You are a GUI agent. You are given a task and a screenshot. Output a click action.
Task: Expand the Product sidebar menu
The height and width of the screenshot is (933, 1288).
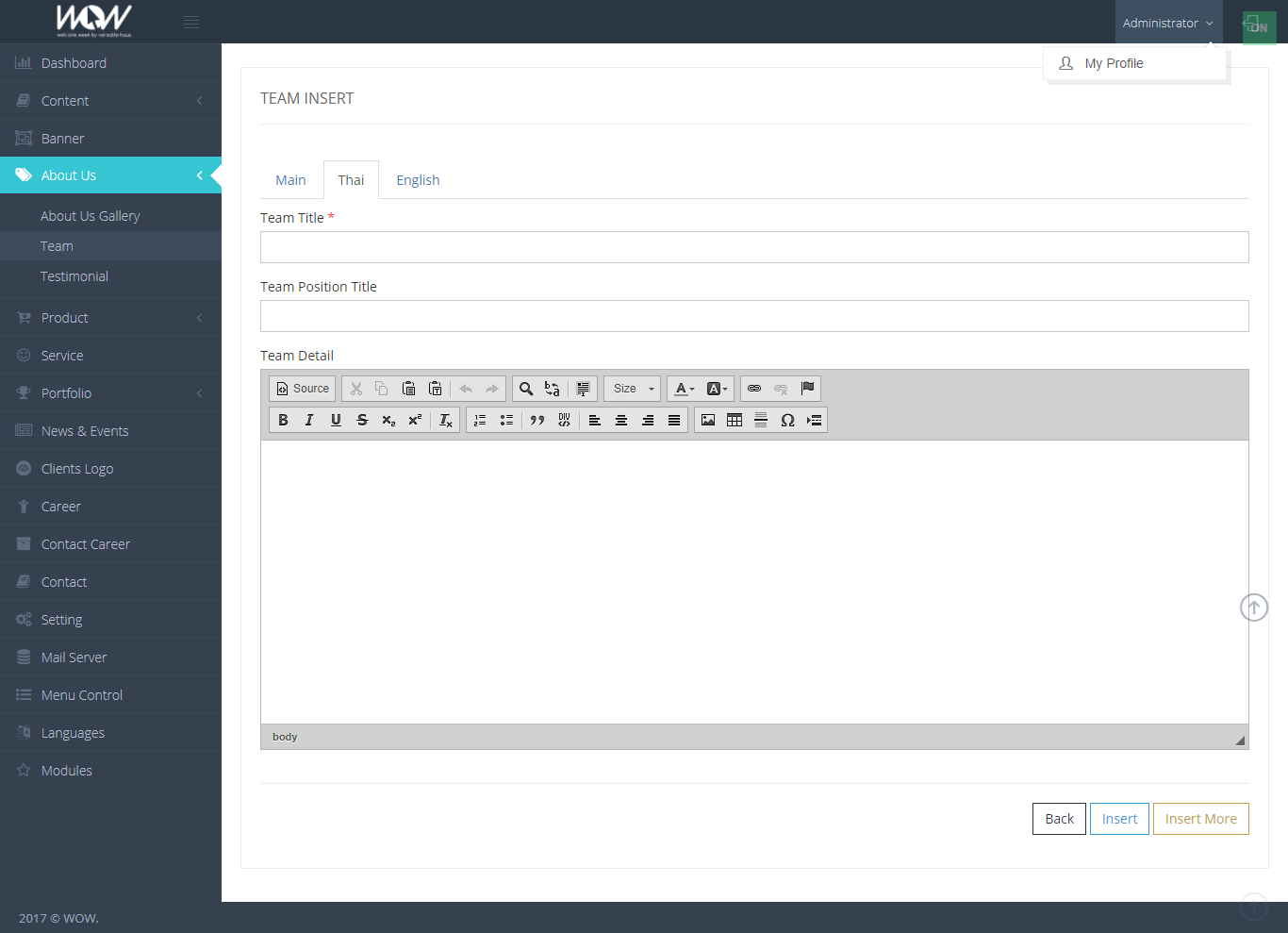click(x=110, y=318)
